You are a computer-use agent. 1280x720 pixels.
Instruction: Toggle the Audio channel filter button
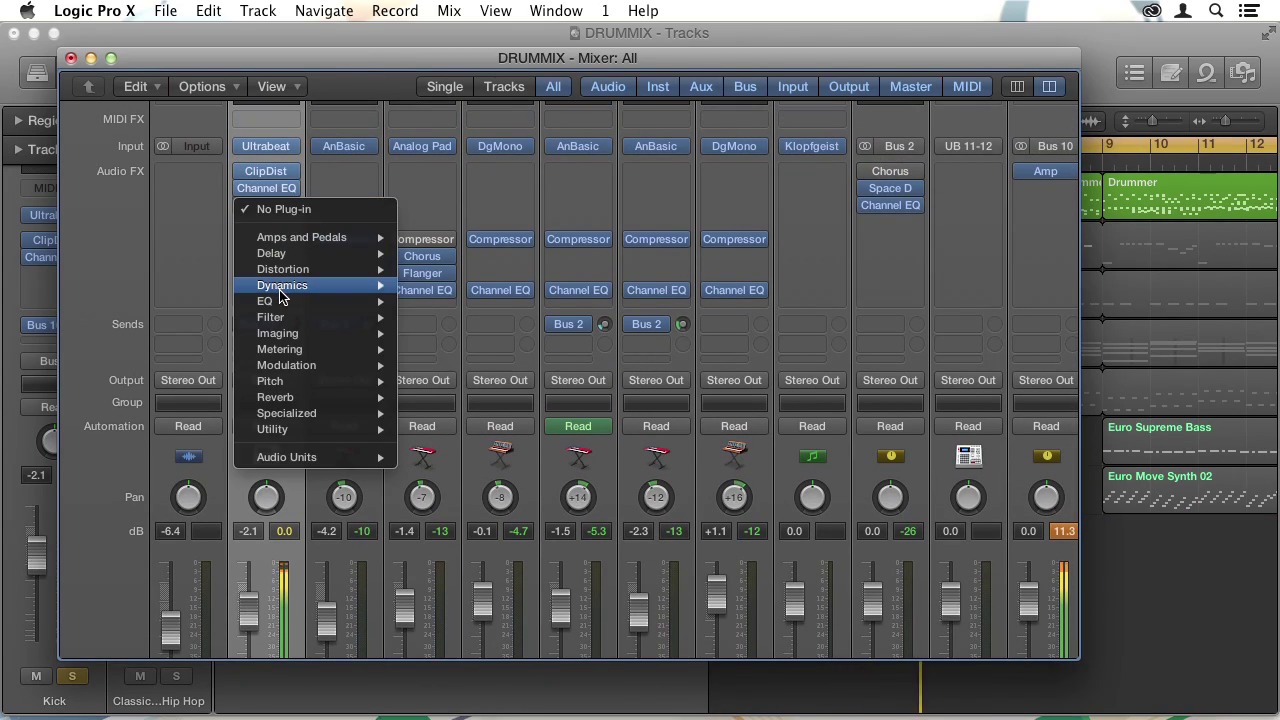click(607, 87)
